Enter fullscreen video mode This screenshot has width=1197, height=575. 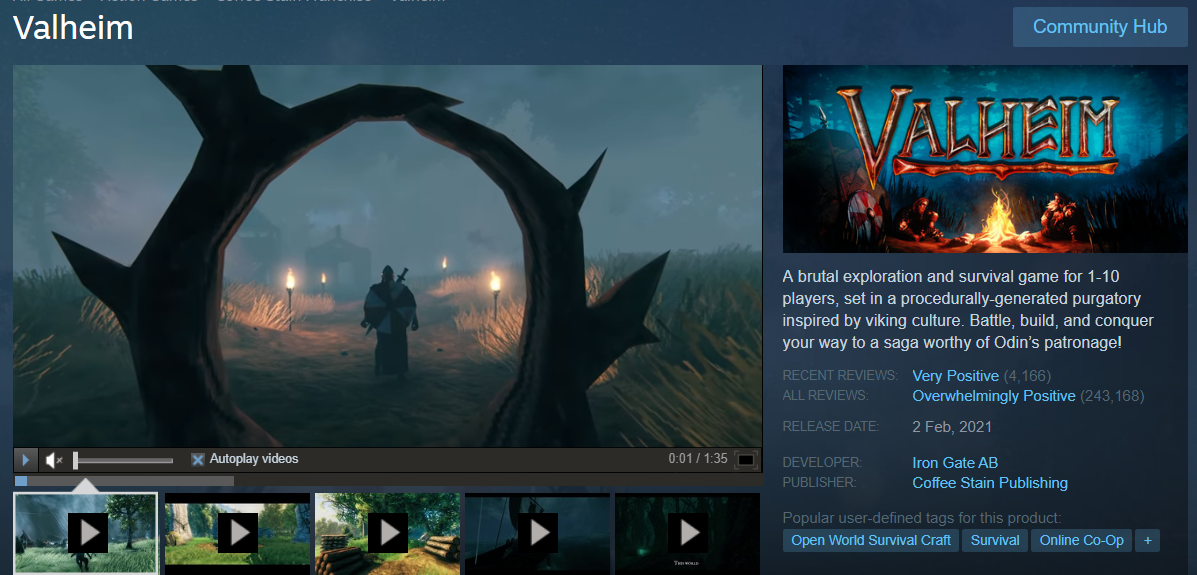coord(746,460)
